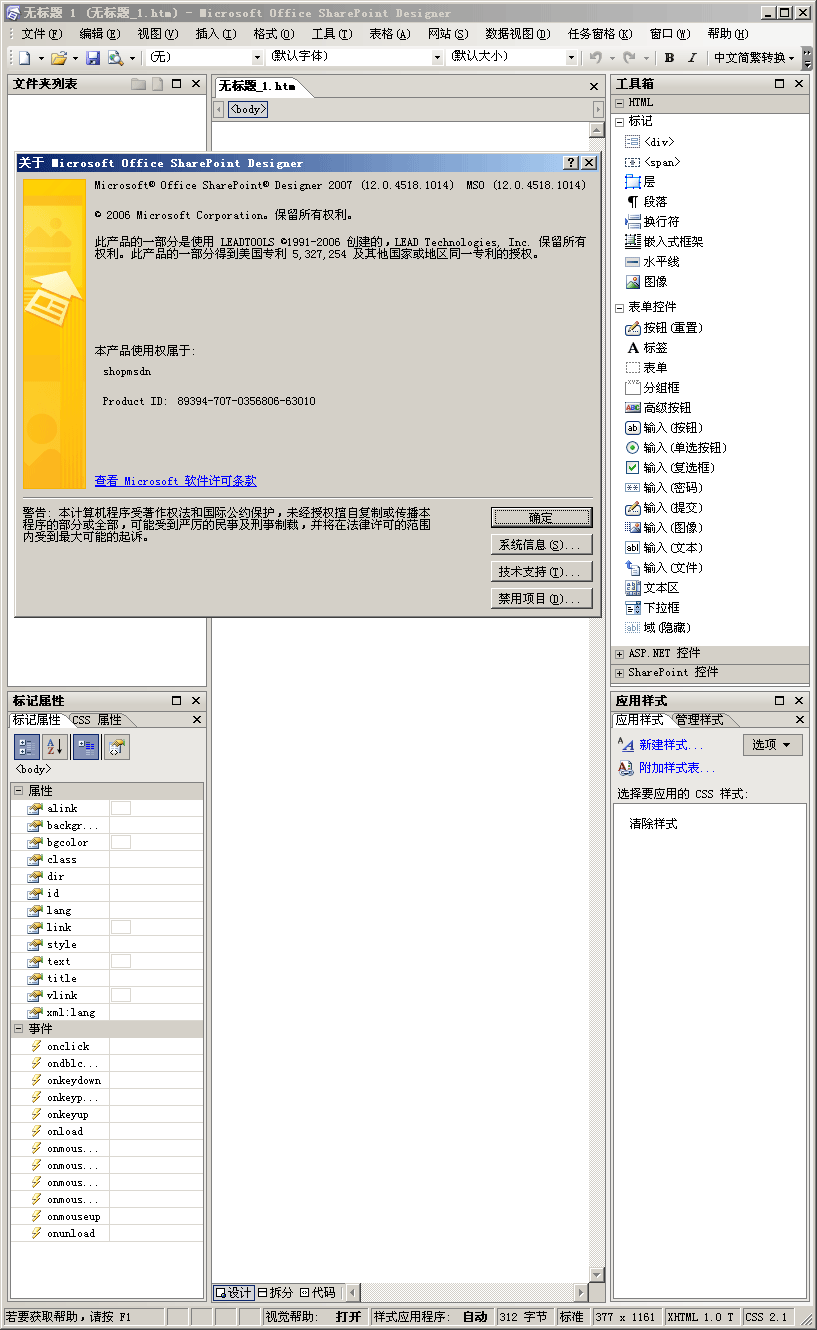Image resolution: width=817 pixels, height=1330 pixels.
Task: Switch to the 管理样式 tab
Action: pyautogui.click(x=699, y=720)
